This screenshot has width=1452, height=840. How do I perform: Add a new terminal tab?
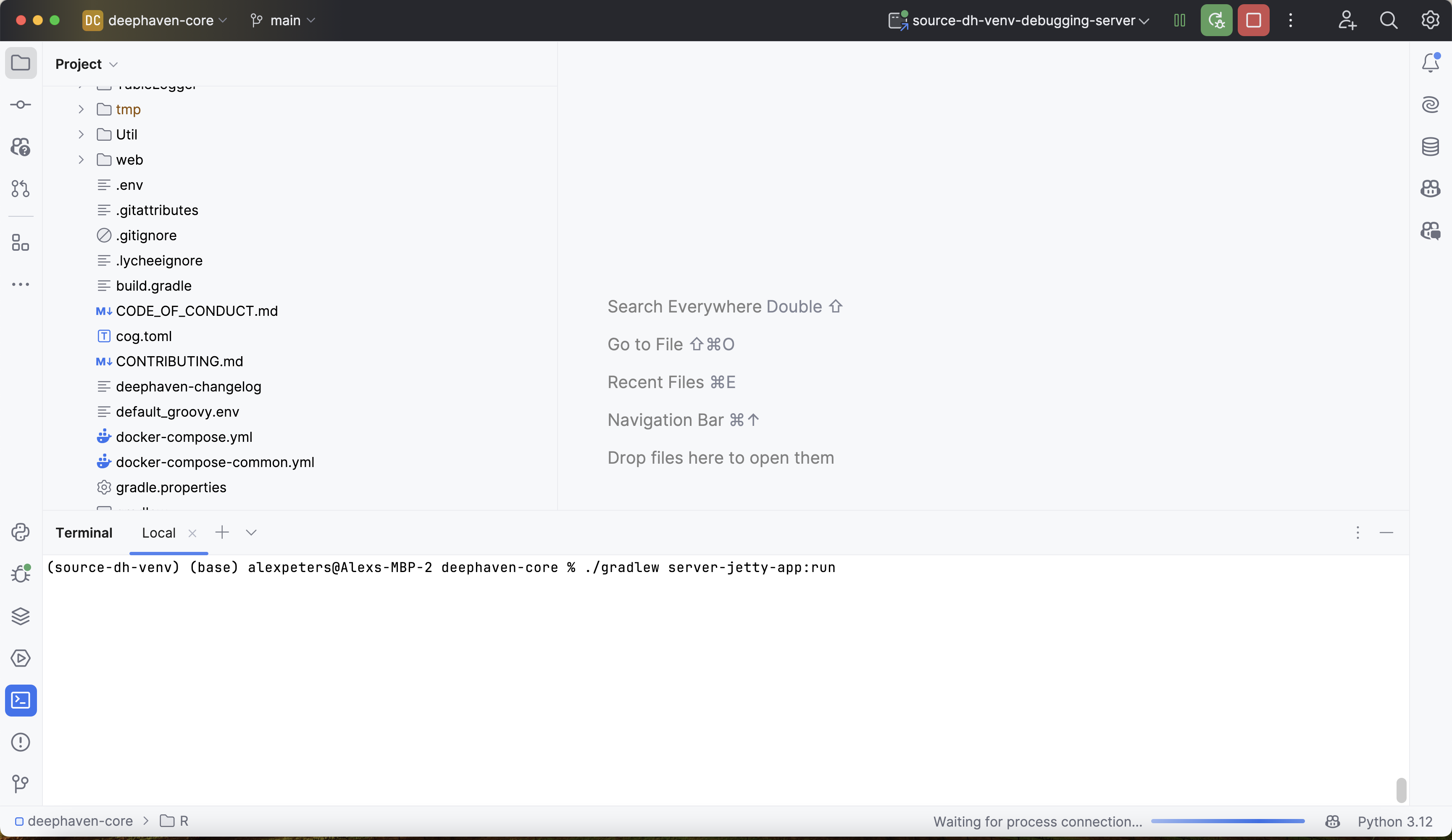tap(222, 532)
